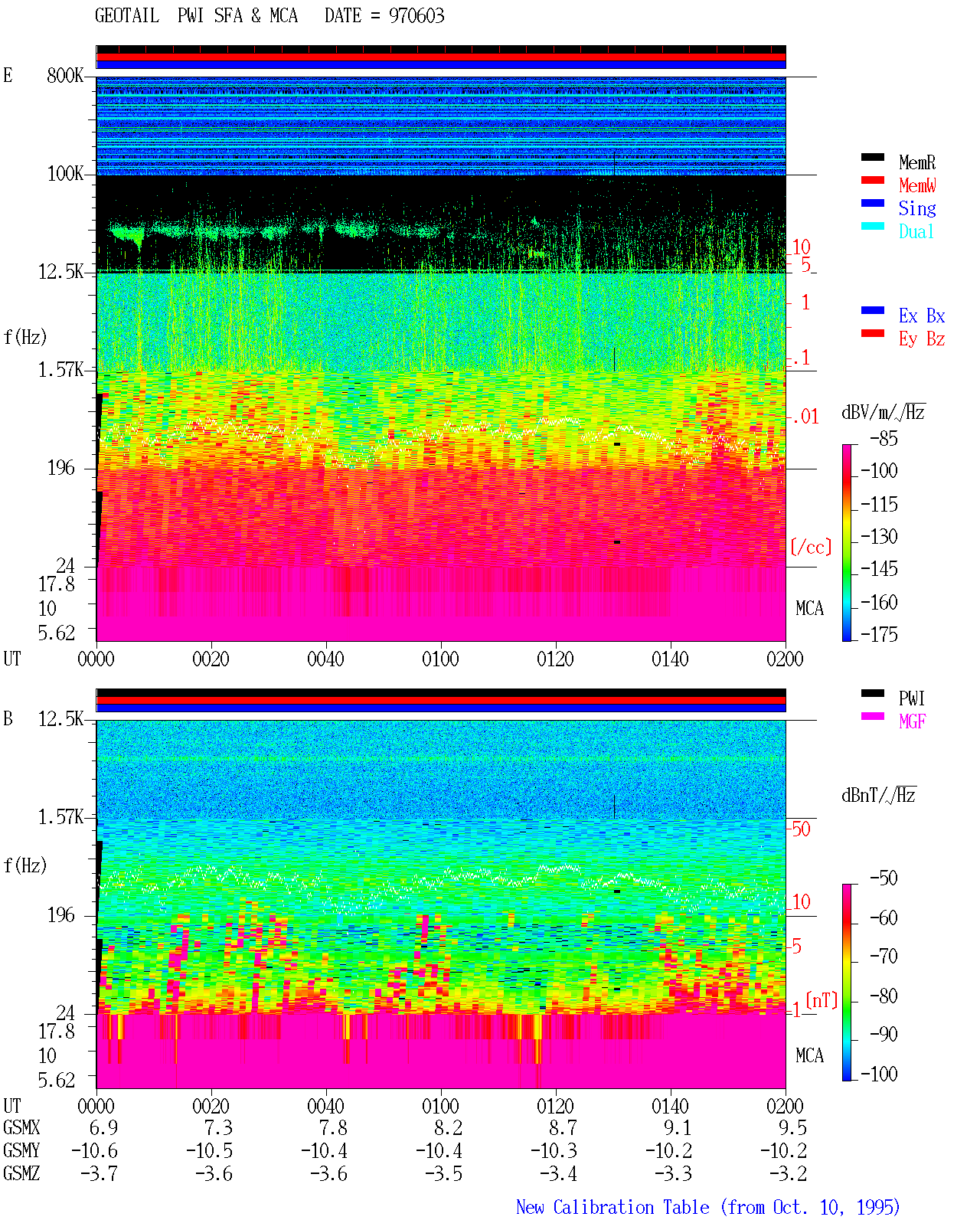
Task: Click the GSMY row label
Action: coord(21,1151)
